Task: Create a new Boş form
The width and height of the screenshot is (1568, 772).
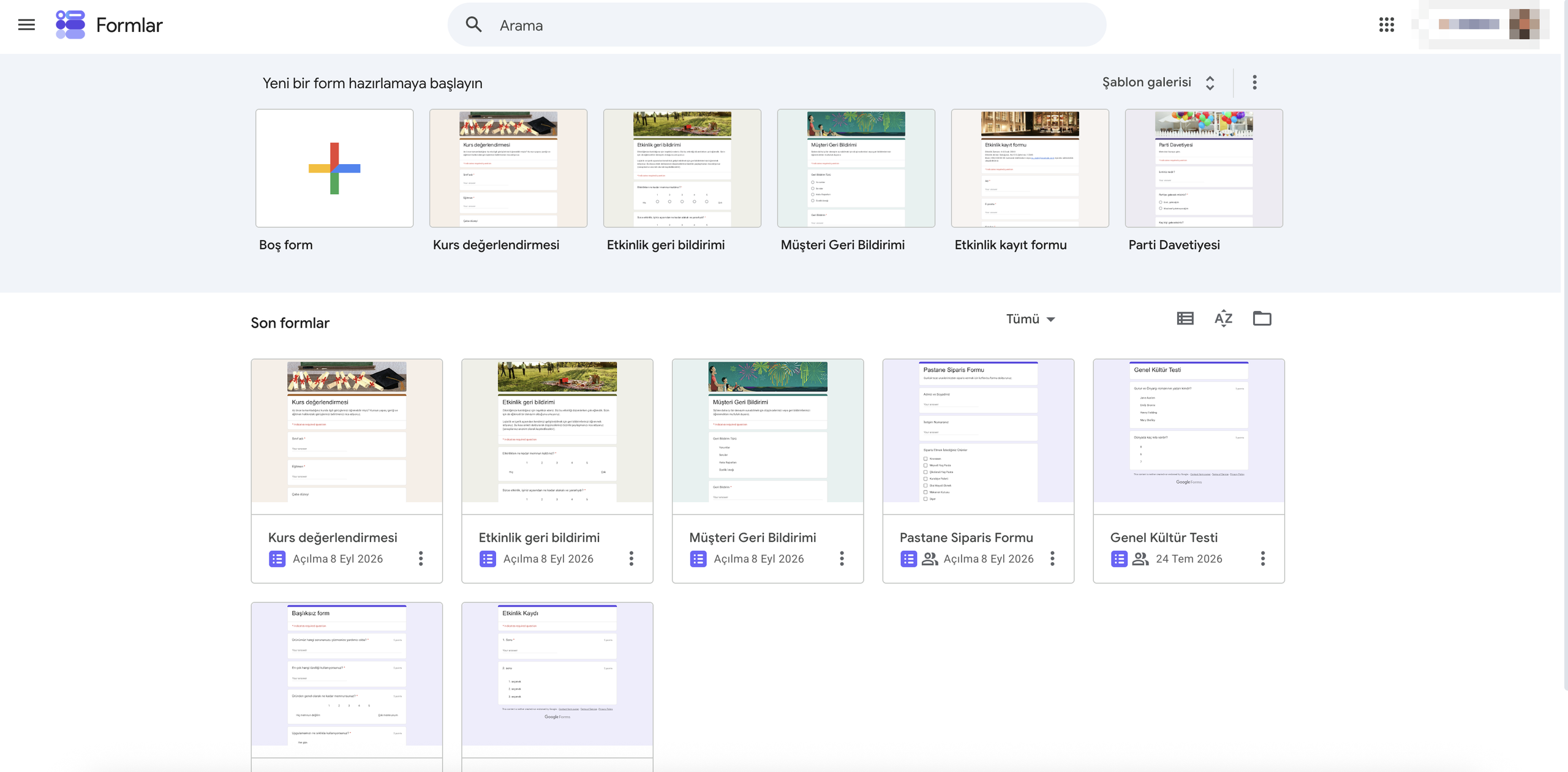Action: pyautogui.click(x=334, y=168)
